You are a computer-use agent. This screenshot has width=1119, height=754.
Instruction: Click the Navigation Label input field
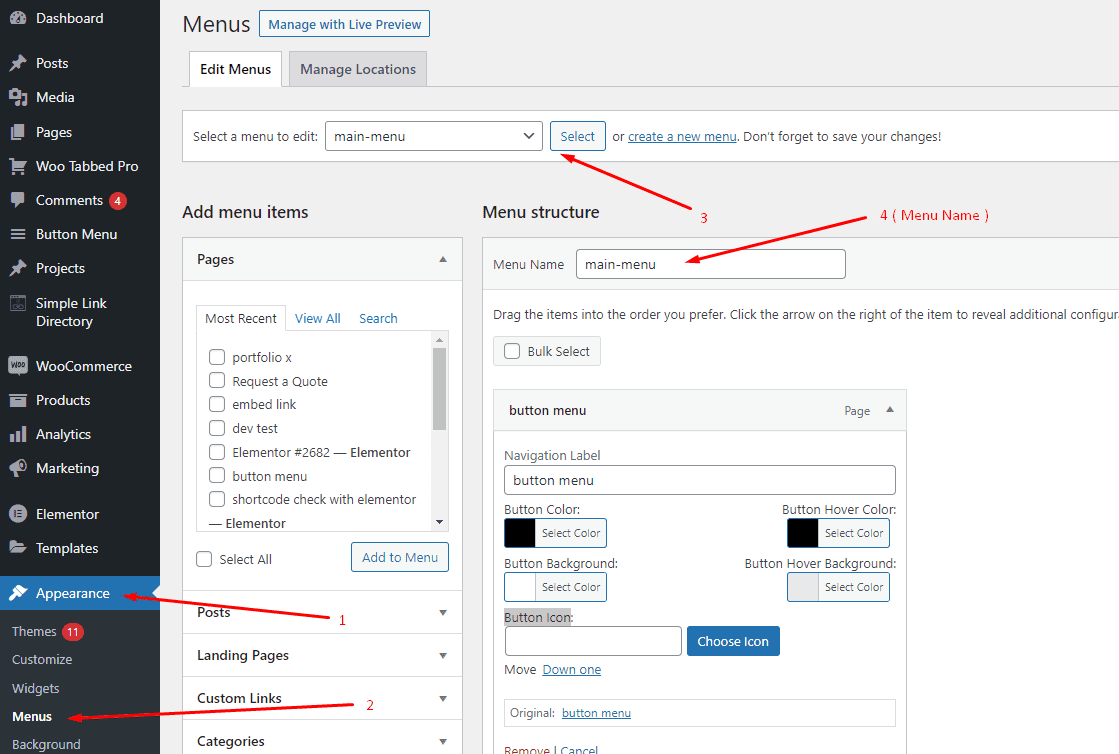pos(699,480)
